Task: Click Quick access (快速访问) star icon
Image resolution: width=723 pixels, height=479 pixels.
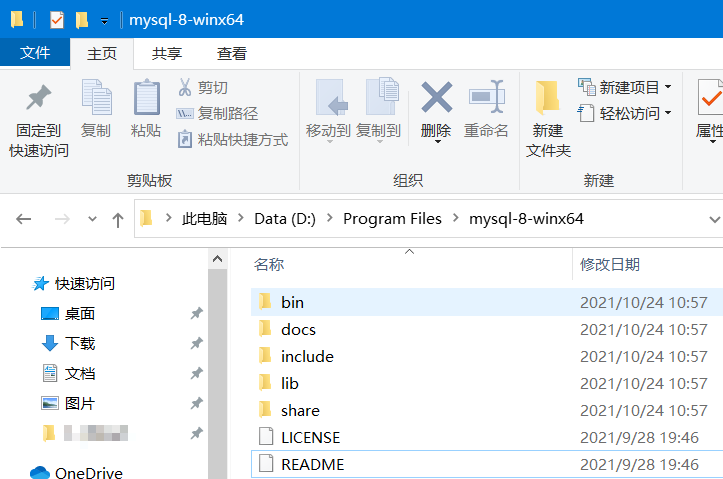Action: (x=40, y=283)
